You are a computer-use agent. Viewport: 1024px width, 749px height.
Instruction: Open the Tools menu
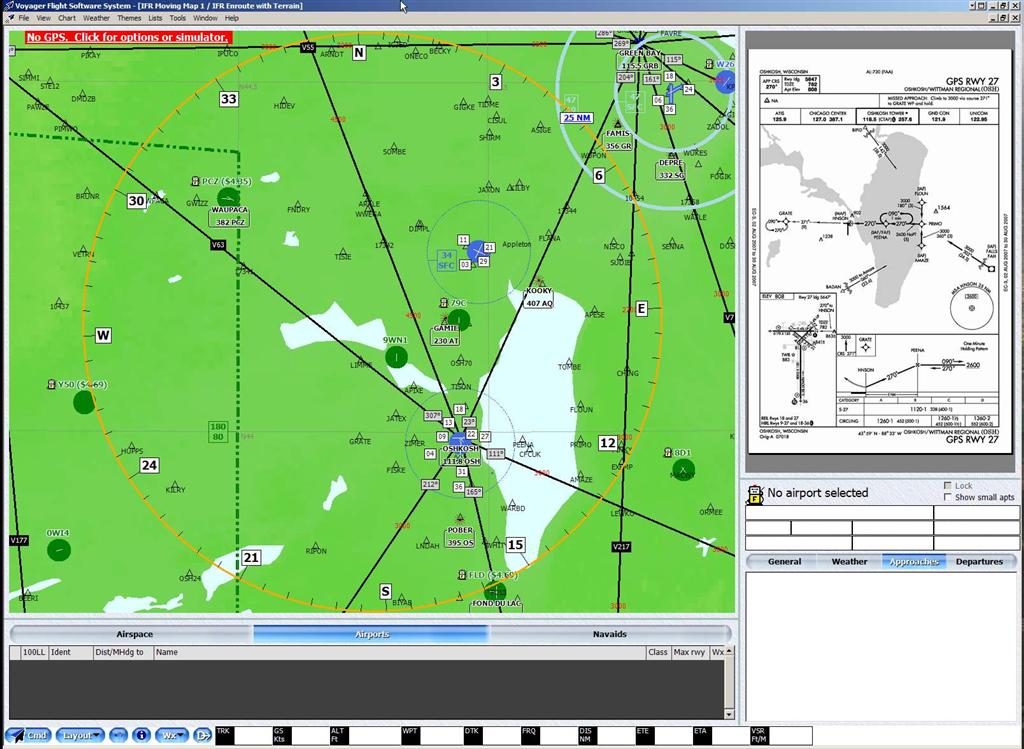pos(178,18)
